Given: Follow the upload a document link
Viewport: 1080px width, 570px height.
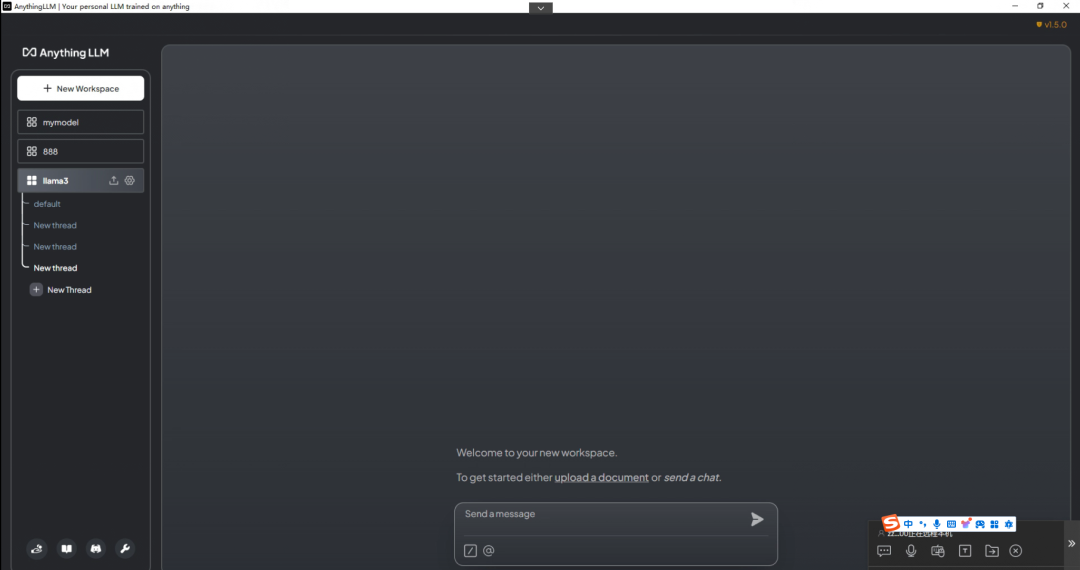Looking at the screenshot, I should (x=601, y=477).
